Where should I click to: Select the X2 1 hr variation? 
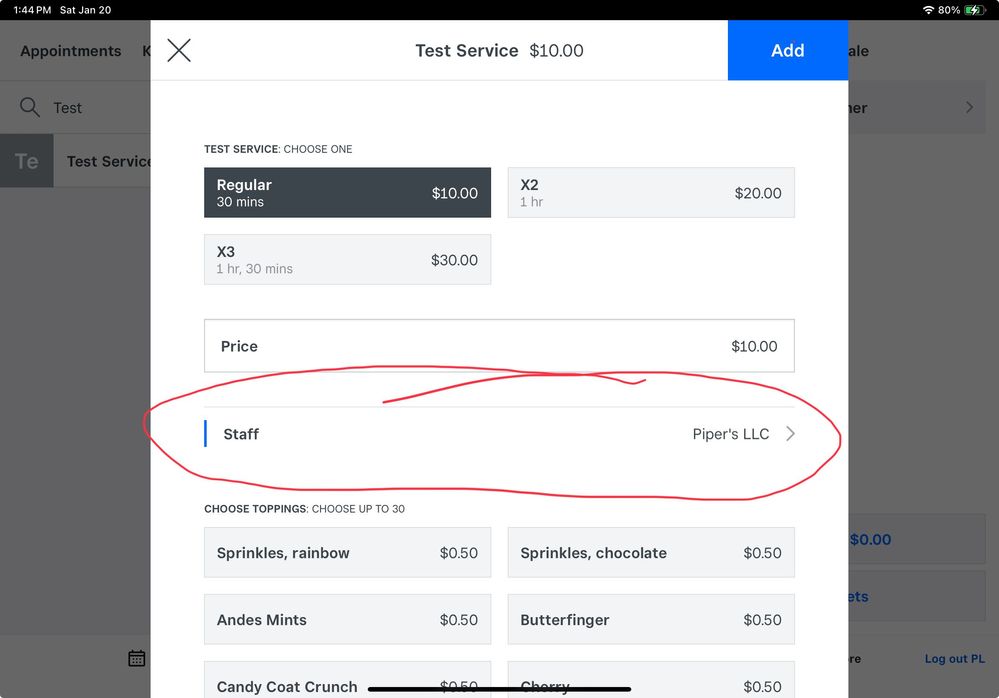click(x=650, y=193)
